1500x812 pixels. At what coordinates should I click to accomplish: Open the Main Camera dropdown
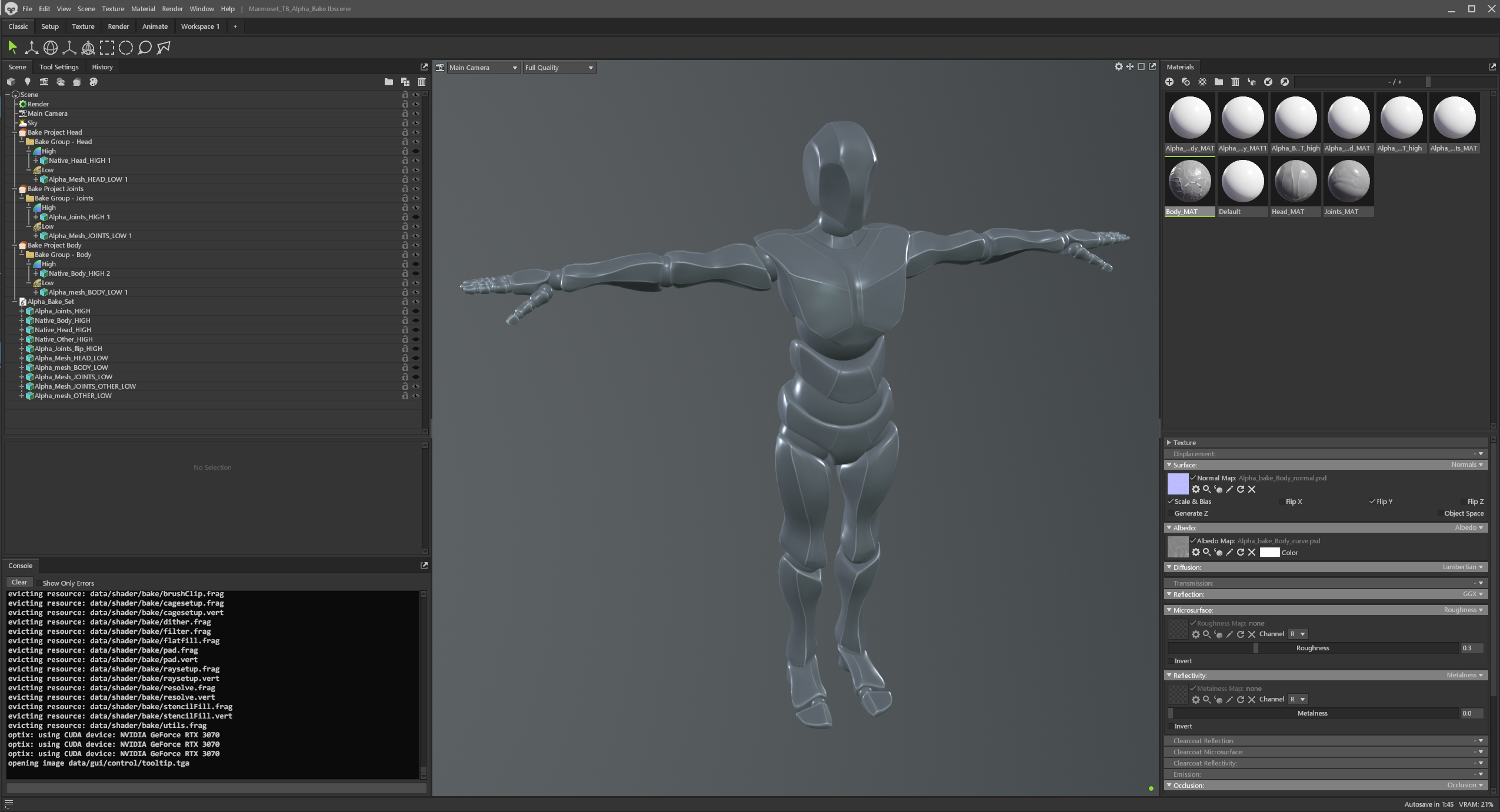[483, 68]
